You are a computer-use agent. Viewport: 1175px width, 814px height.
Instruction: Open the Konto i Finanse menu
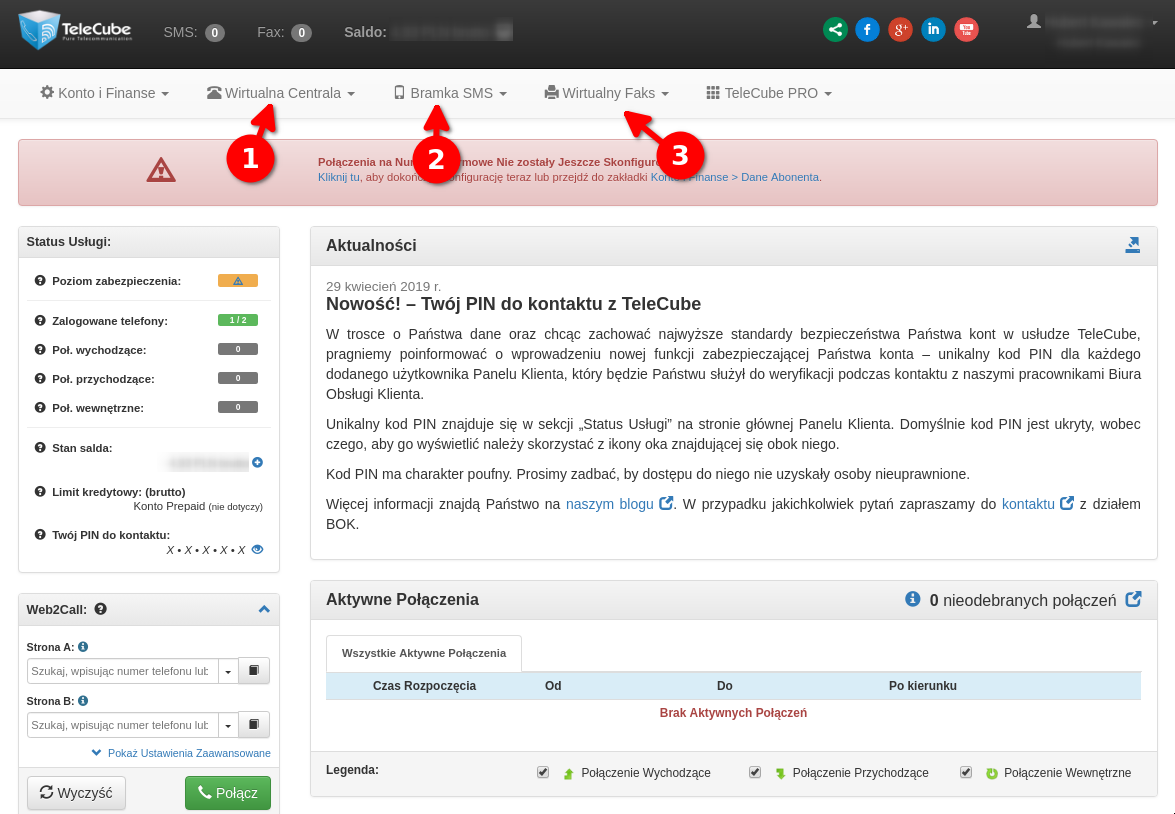(105, 93)
